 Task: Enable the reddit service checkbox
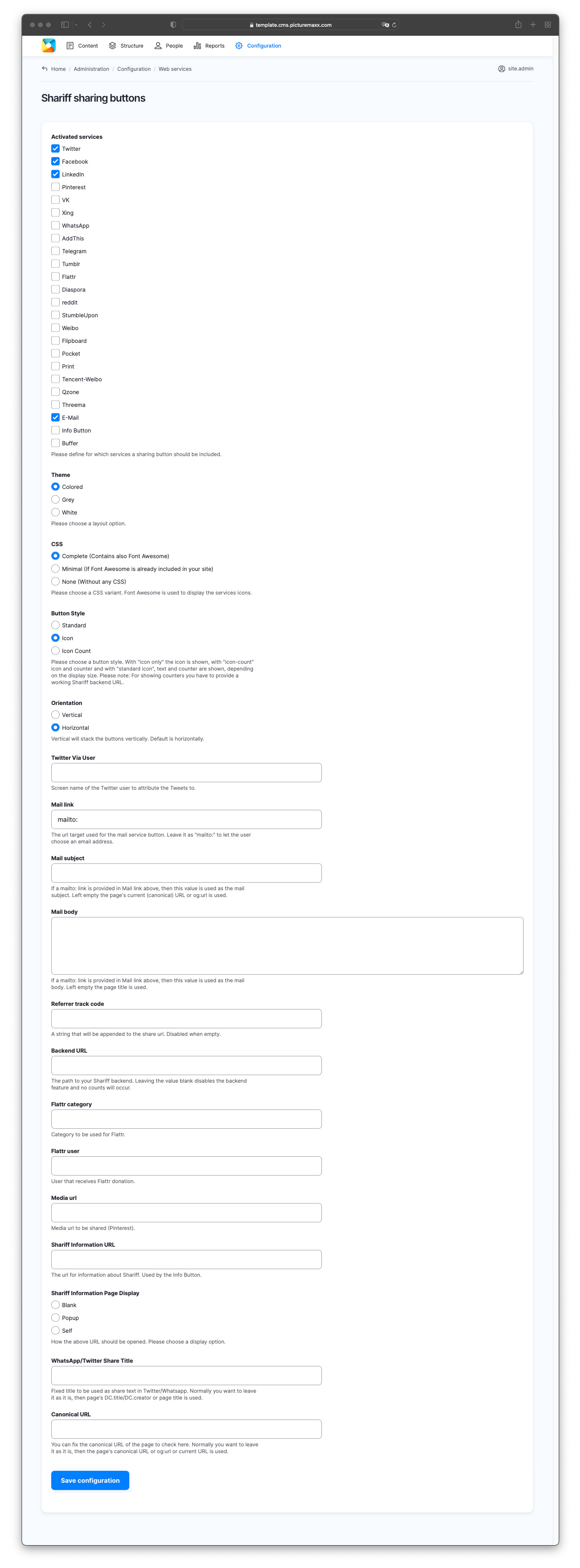coord(56,302)
